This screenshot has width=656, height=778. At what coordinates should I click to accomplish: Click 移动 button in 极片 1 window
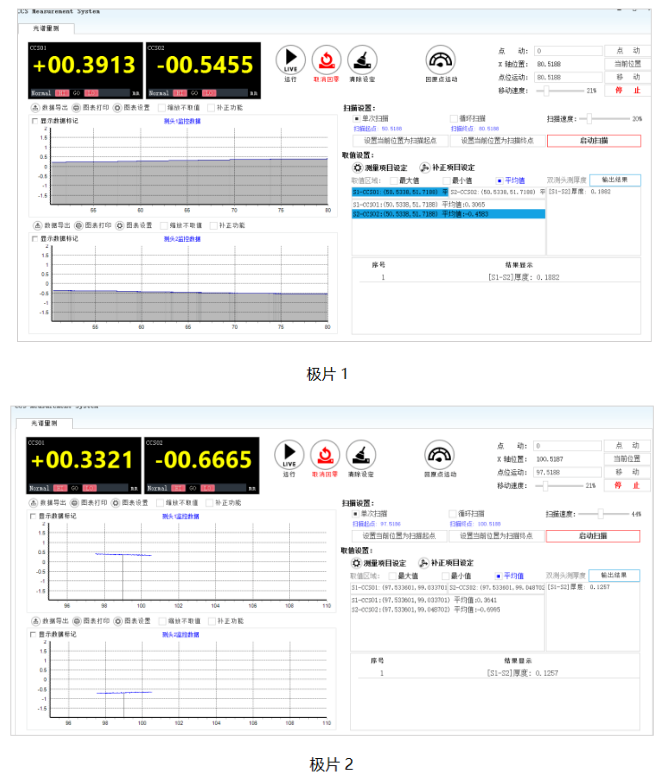[x=628, y=77]
